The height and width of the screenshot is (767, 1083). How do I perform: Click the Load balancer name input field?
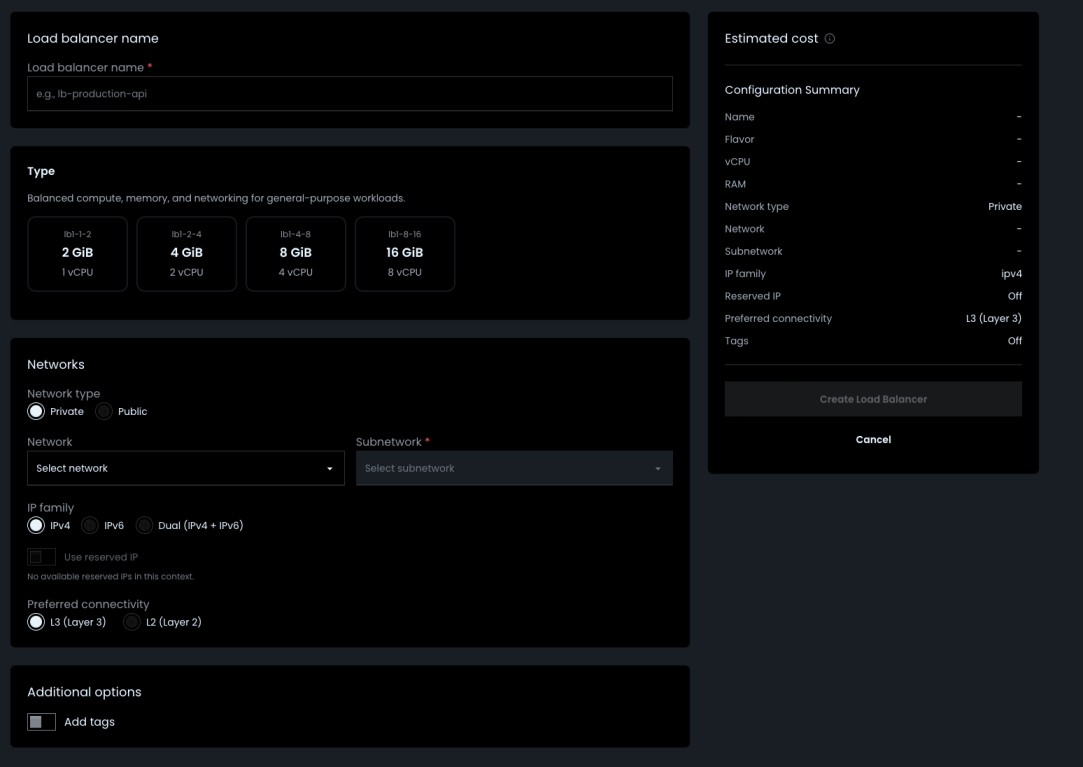[x=349, y=94]
